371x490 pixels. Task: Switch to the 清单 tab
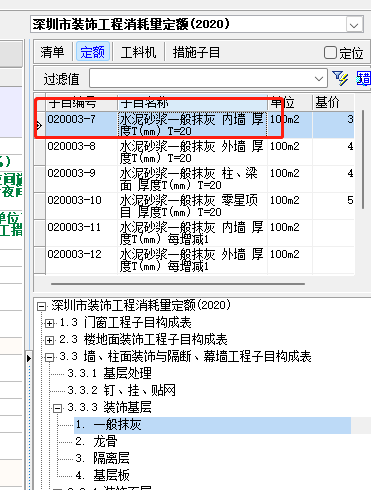(x=52, y=52)
